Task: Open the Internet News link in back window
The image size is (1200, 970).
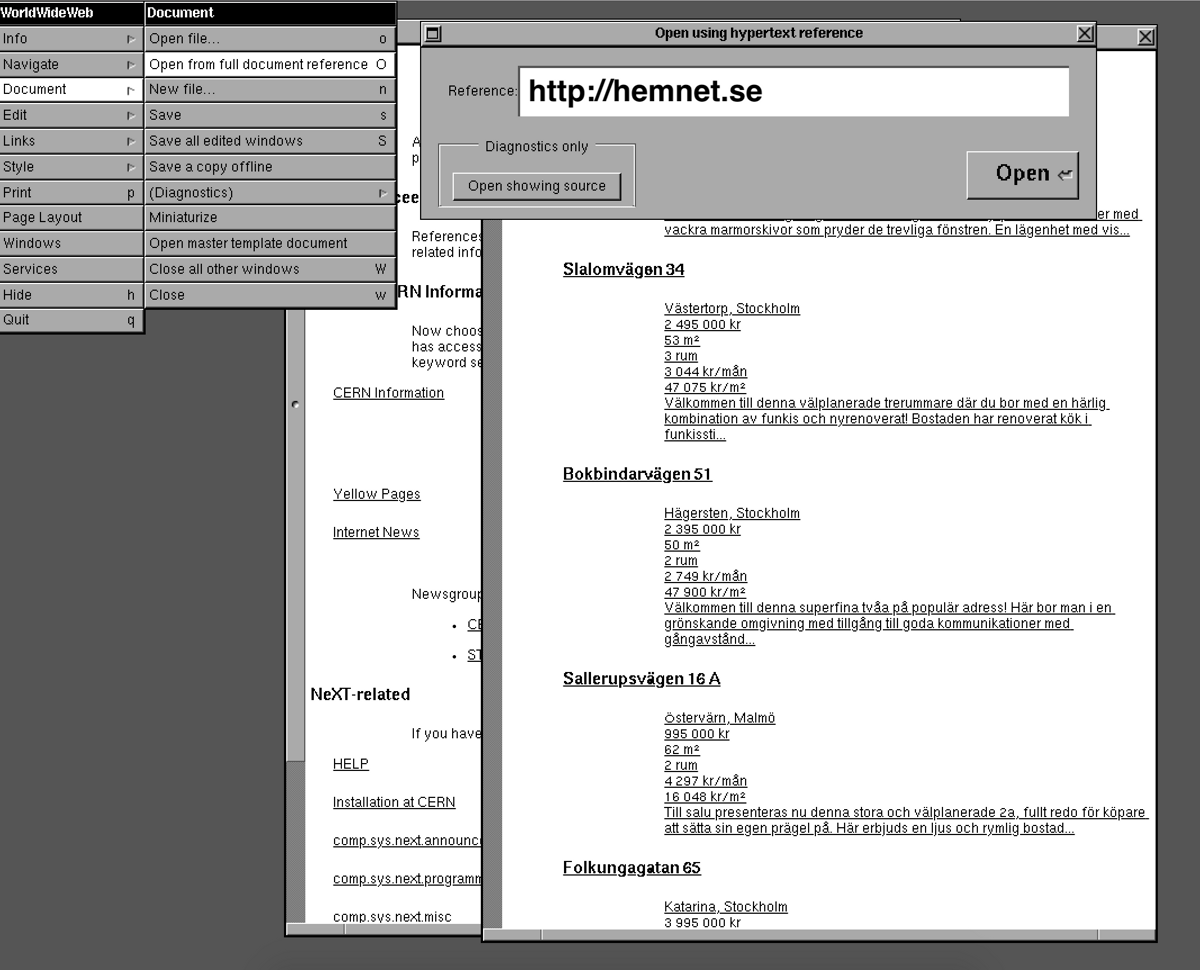Action: pyautogui.click(x=376, y=533)
